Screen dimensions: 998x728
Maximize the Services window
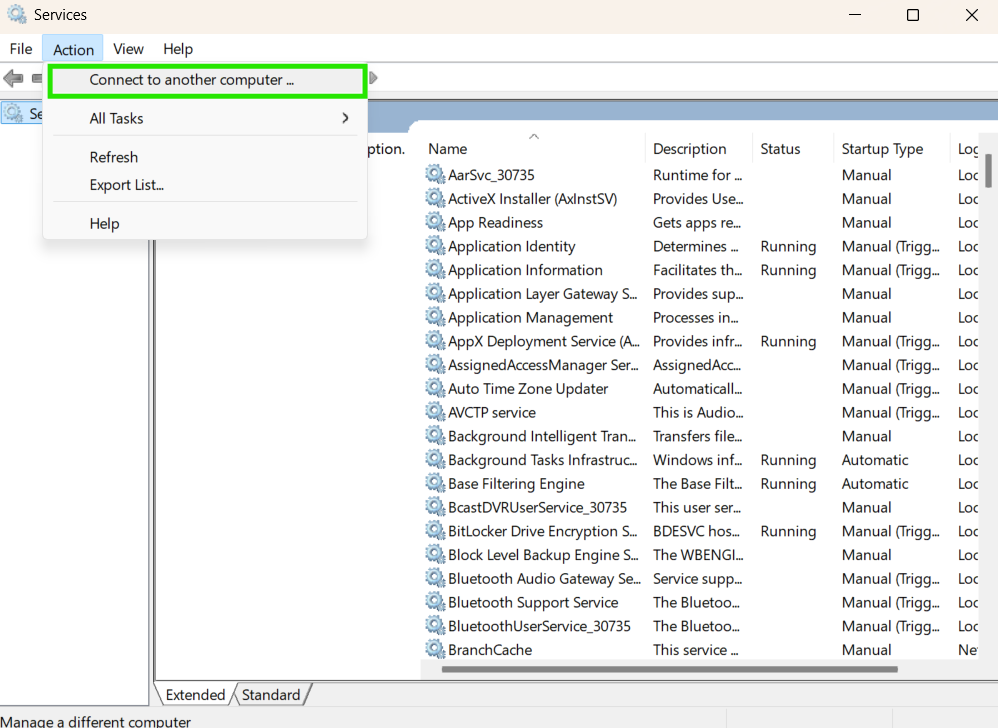(x=913, y=15)
